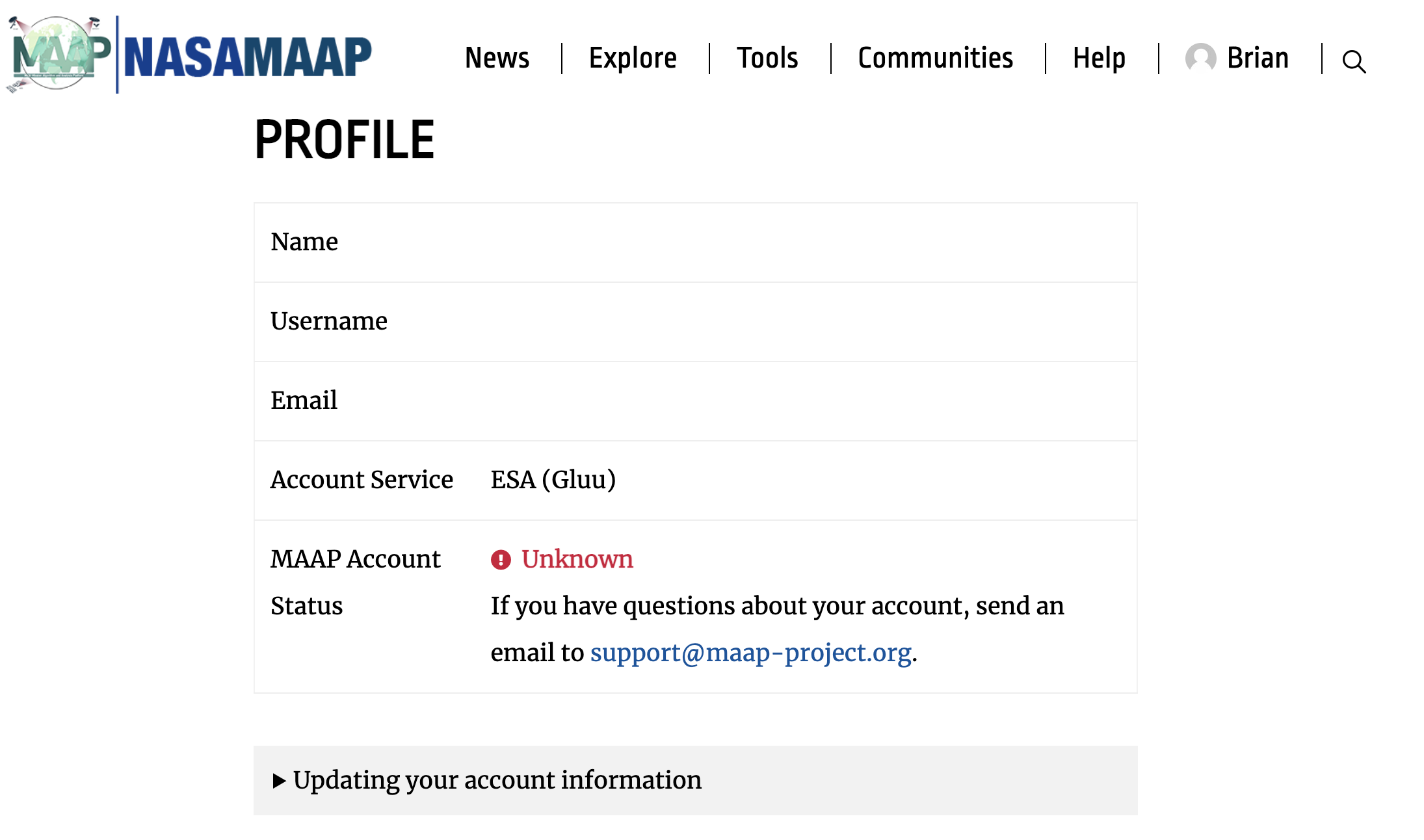Click the MAAP Account Status label
The height and width of the screenshot is (840, 1424).
(356, 582)
